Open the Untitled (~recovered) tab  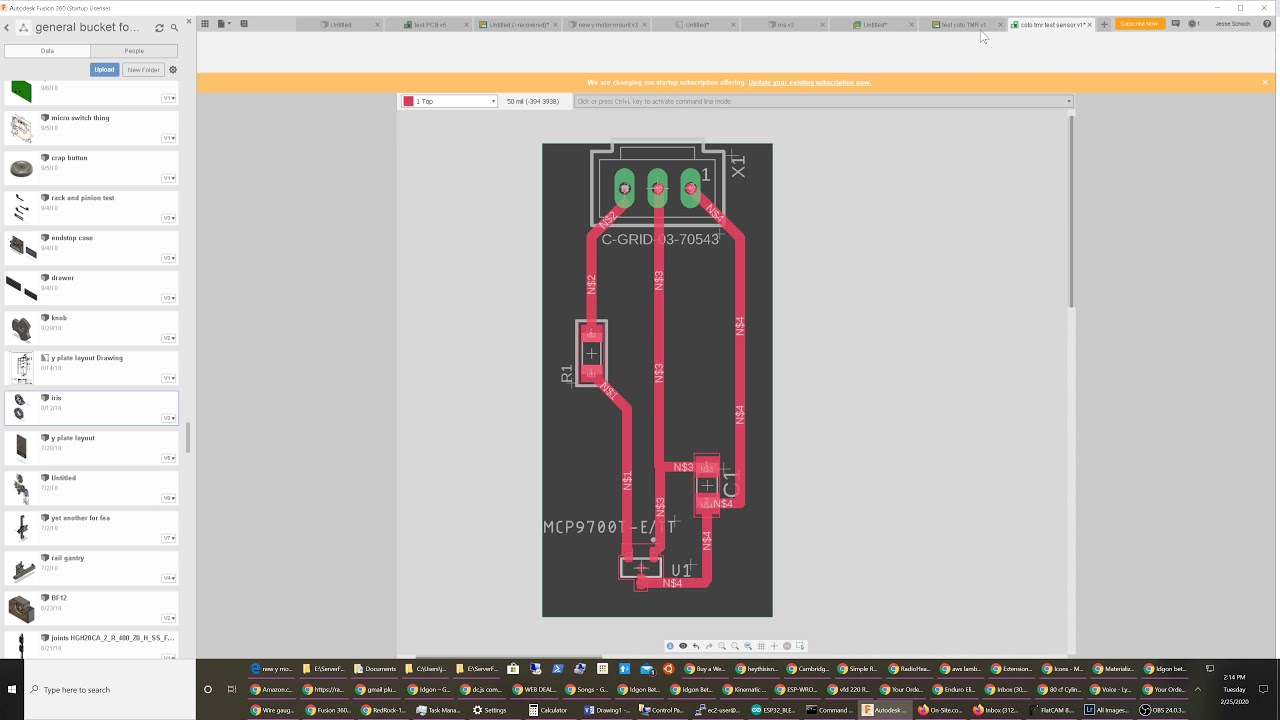[518, 24]
